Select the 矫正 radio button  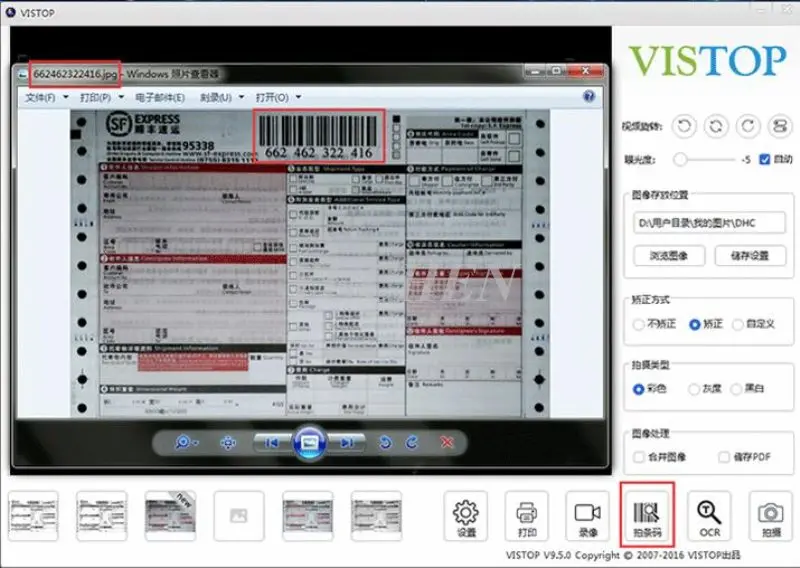tap(694, 324)
